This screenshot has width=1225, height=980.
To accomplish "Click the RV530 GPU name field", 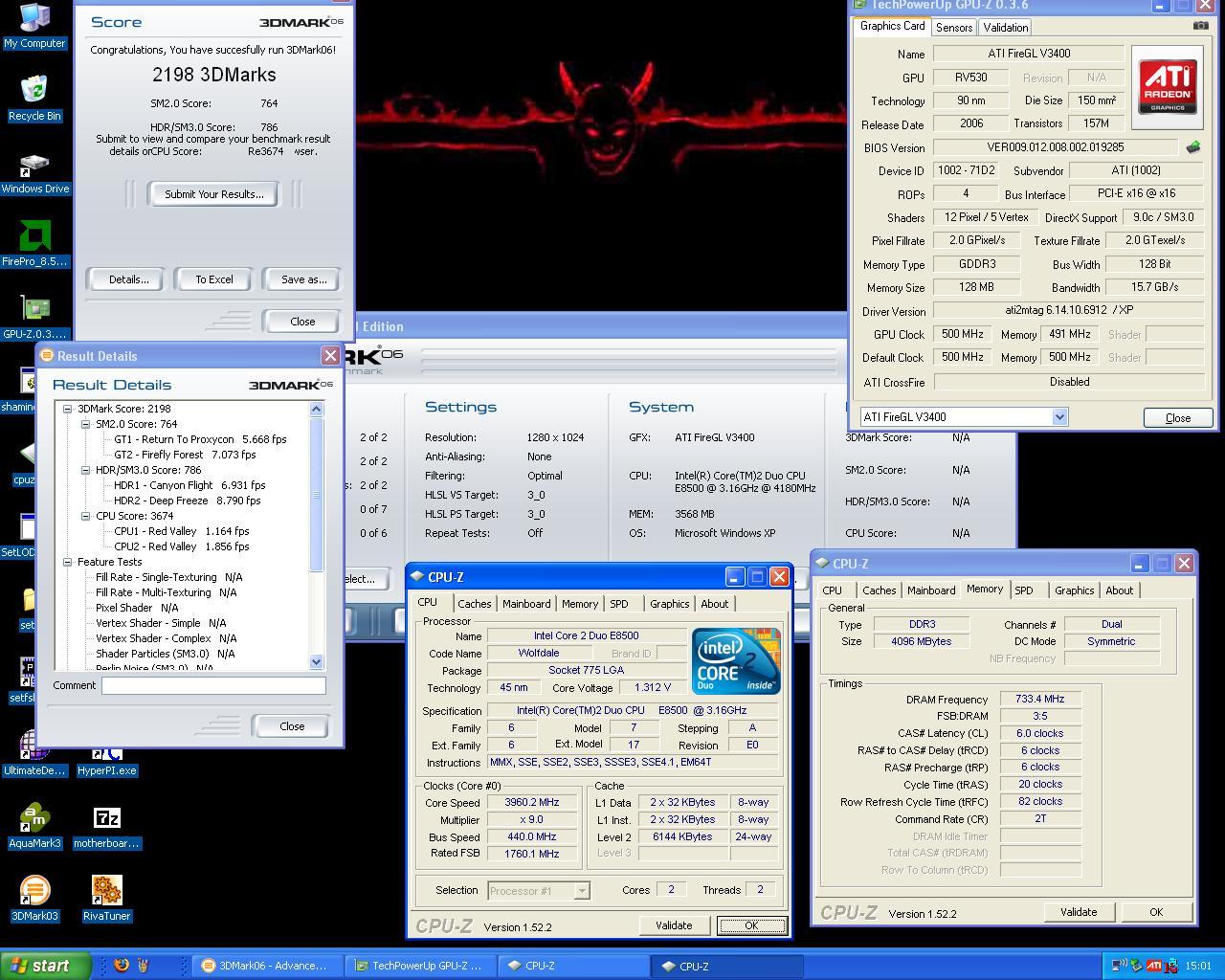I will 970,78.
